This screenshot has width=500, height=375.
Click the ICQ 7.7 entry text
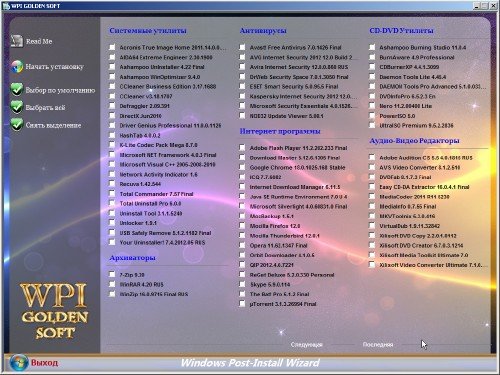265,177
